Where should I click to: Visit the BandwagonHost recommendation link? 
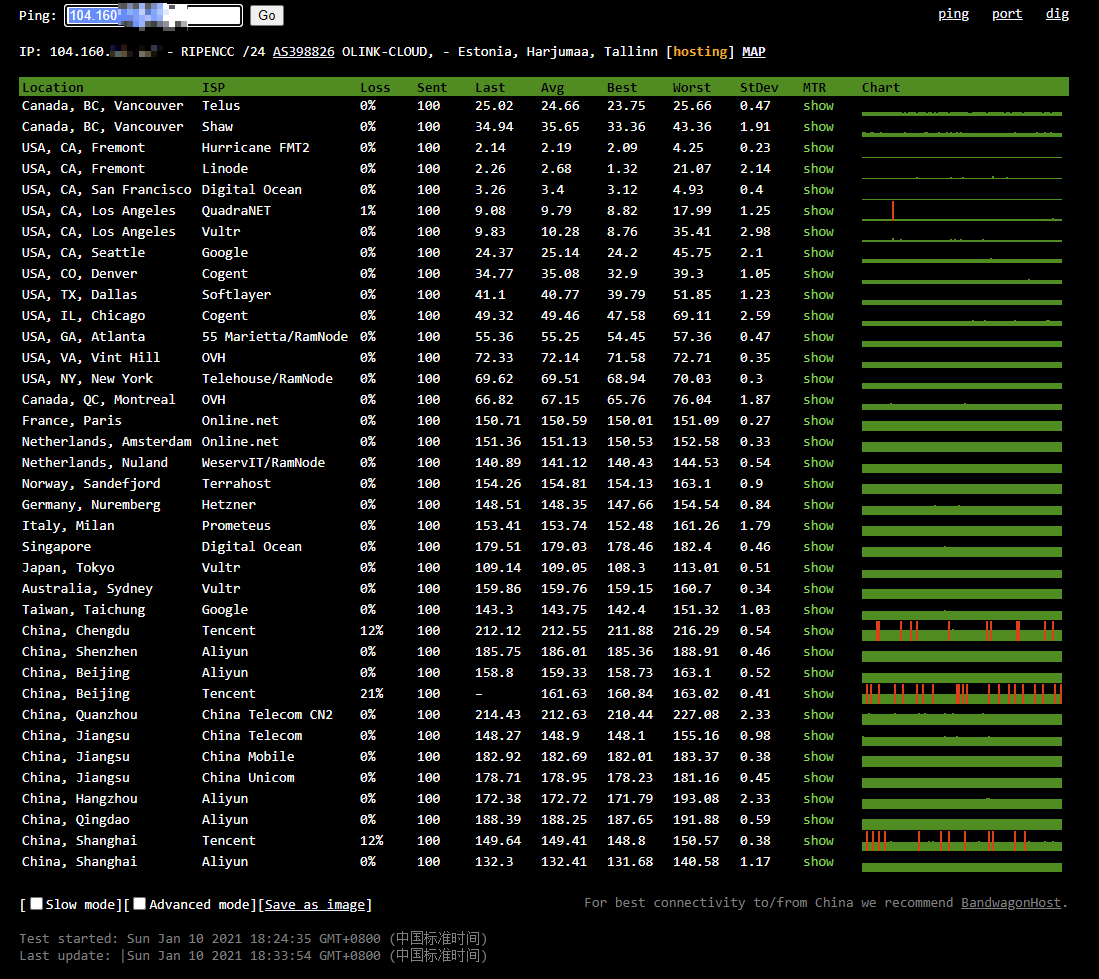click(1011, 903)
